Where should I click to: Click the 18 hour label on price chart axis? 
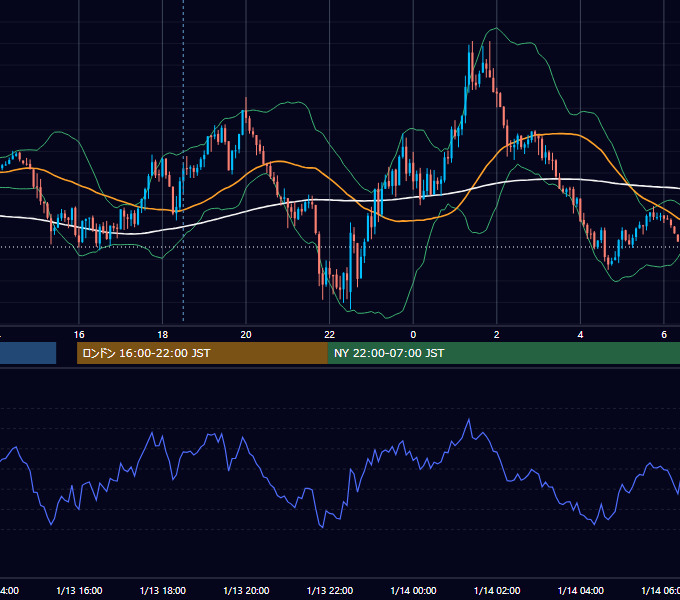(x=163, y=335)
